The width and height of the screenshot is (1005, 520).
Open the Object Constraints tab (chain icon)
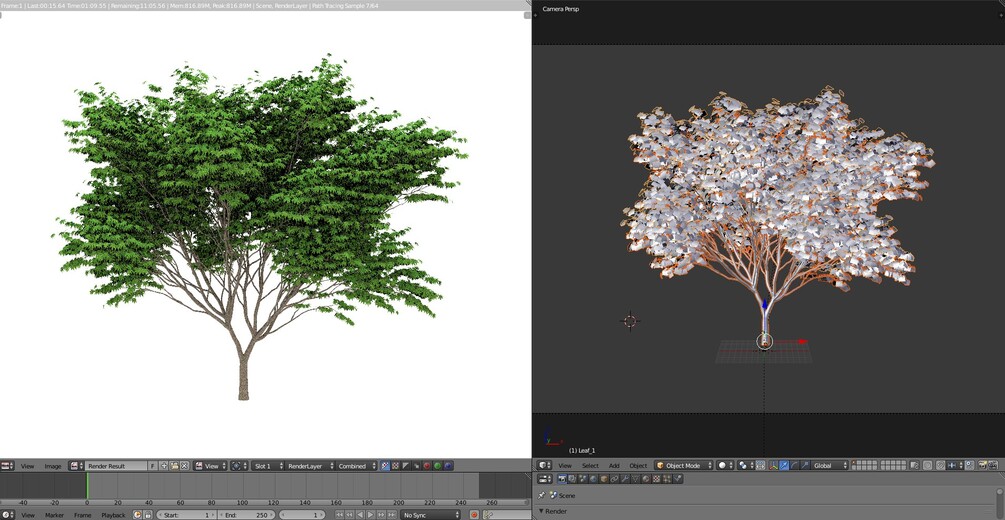point(614,479)
